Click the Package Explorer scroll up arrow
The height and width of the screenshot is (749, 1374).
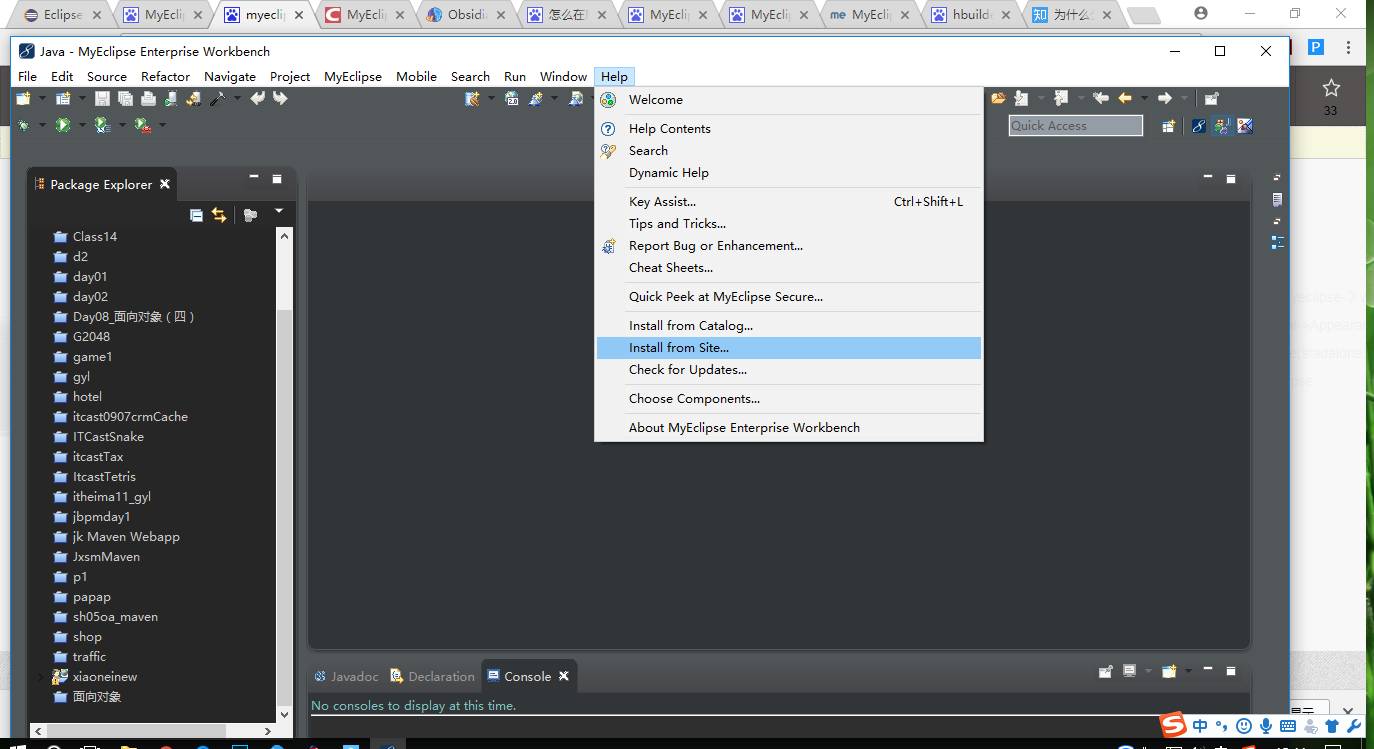coord(284,236)
